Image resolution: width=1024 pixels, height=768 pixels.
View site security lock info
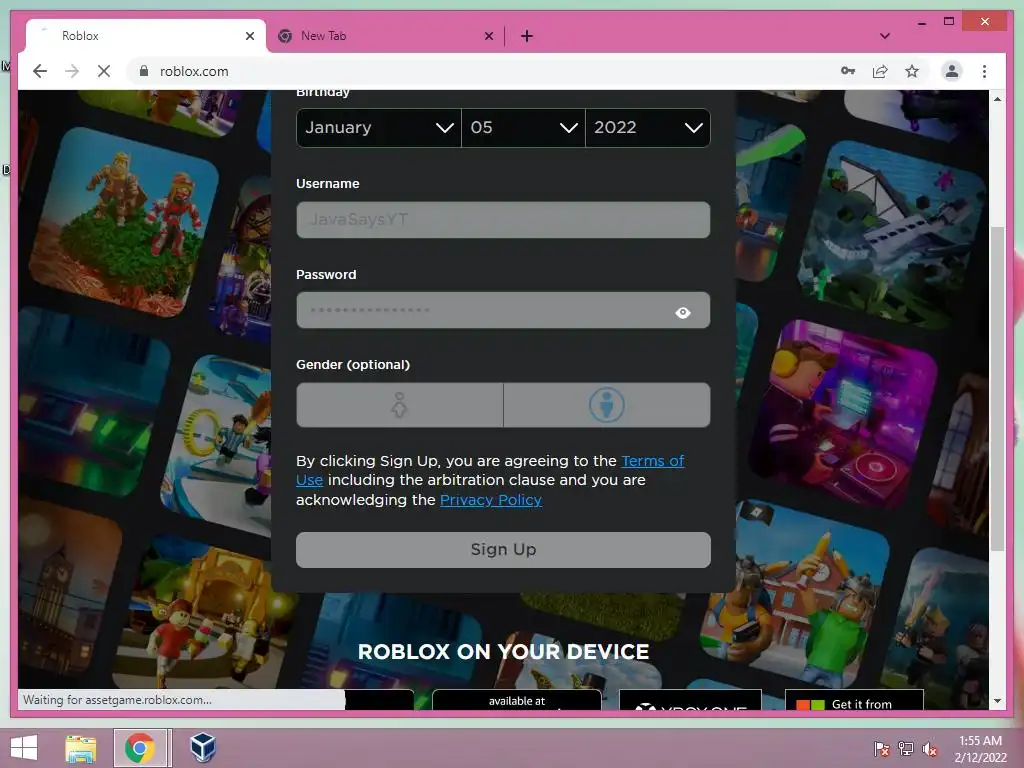144,71
